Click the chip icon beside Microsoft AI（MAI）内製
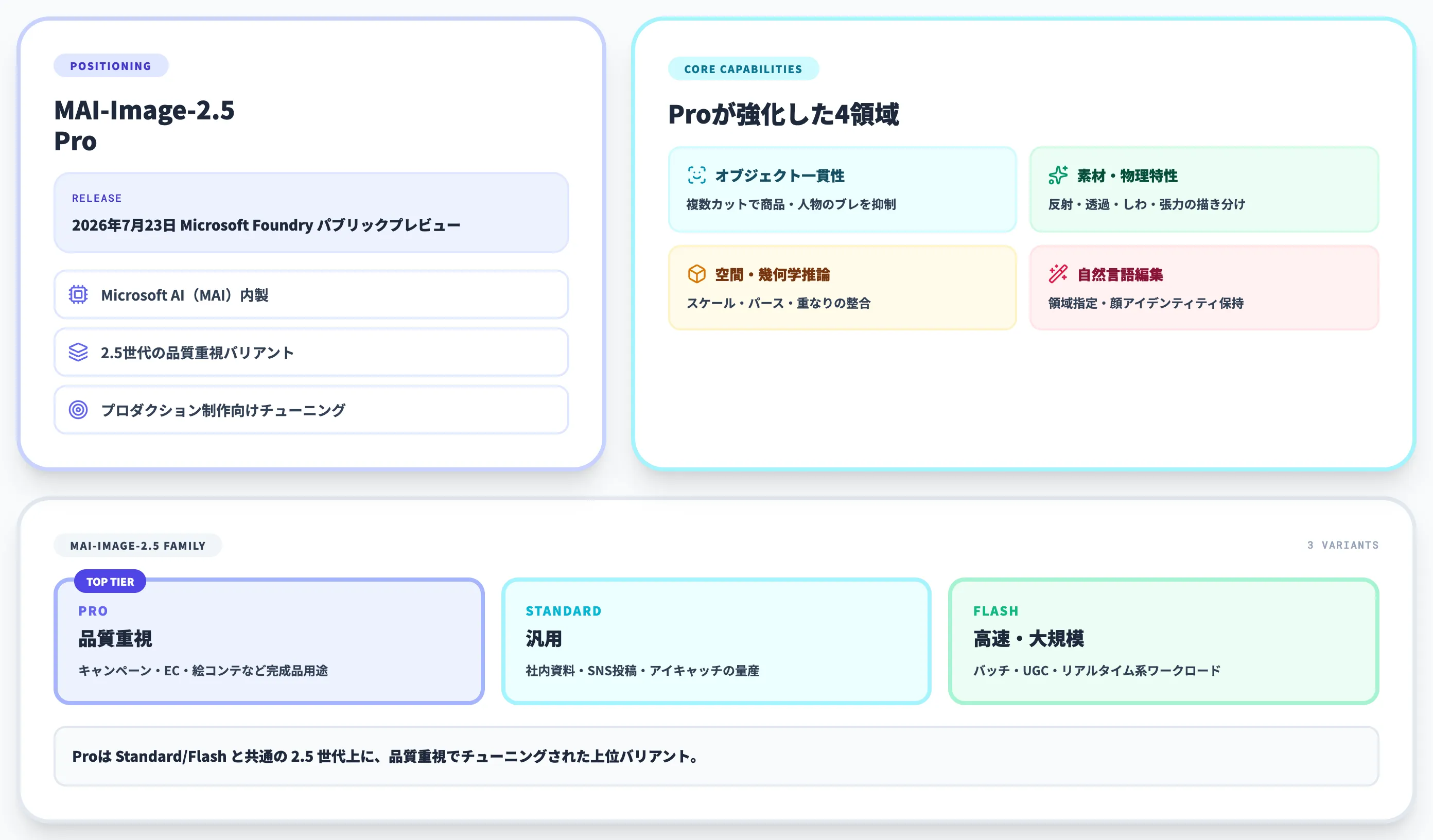 pos(78,294)
